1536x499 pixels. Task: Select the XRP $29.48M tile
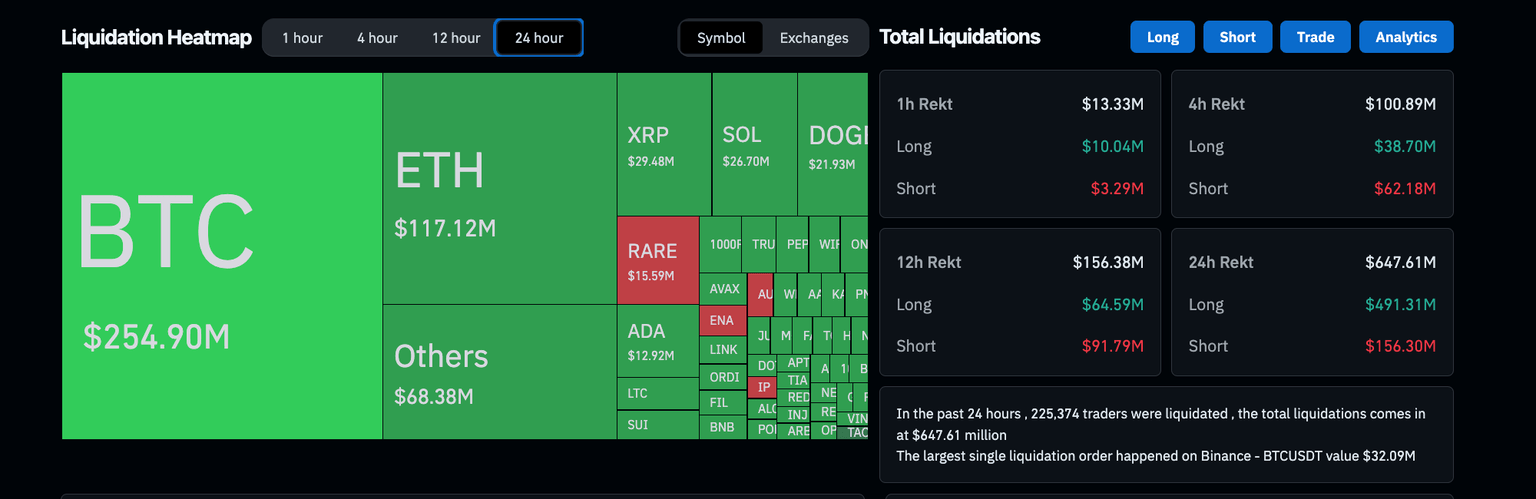pos(664,144)
